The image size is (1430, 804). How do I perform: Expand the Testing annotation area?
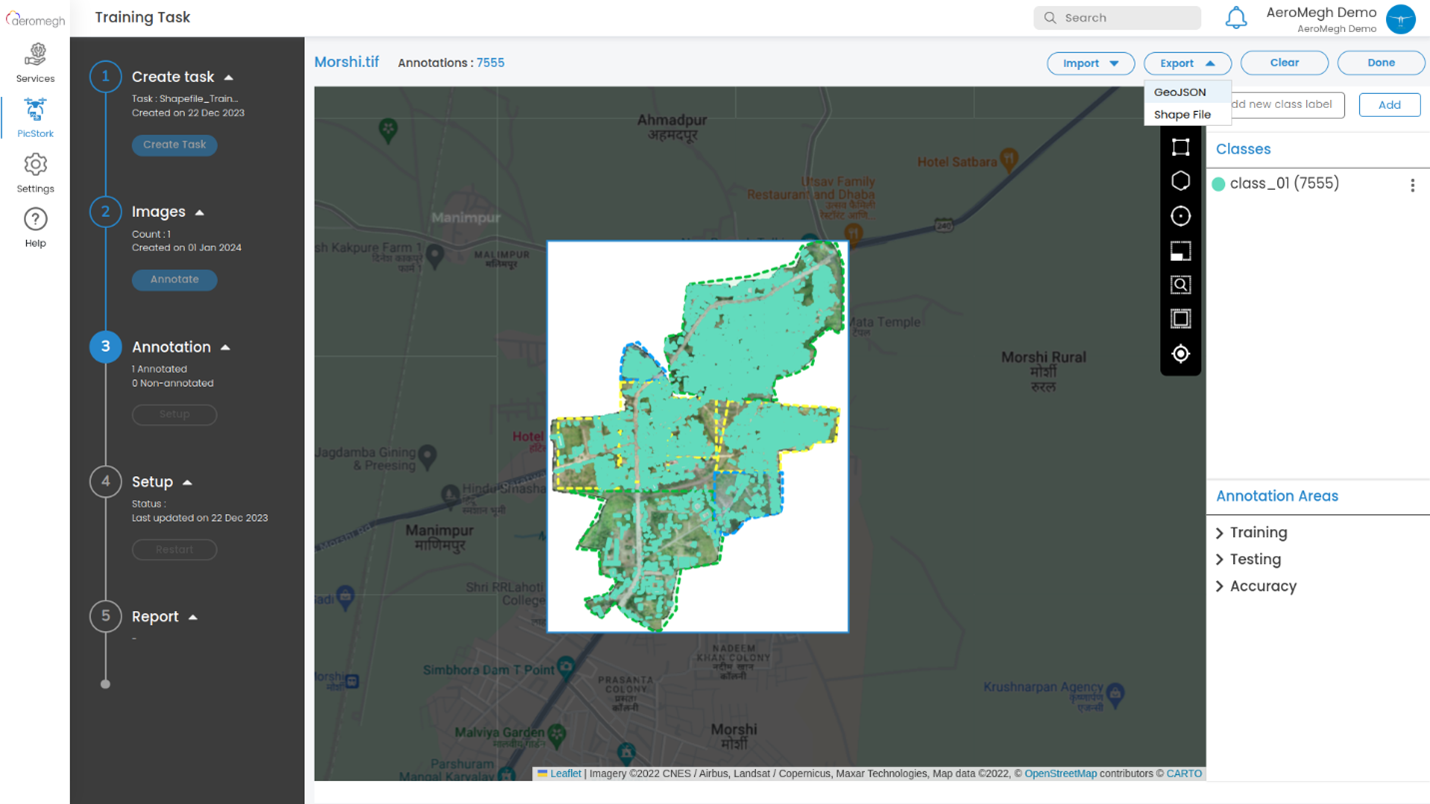[x=1254, y=560]
